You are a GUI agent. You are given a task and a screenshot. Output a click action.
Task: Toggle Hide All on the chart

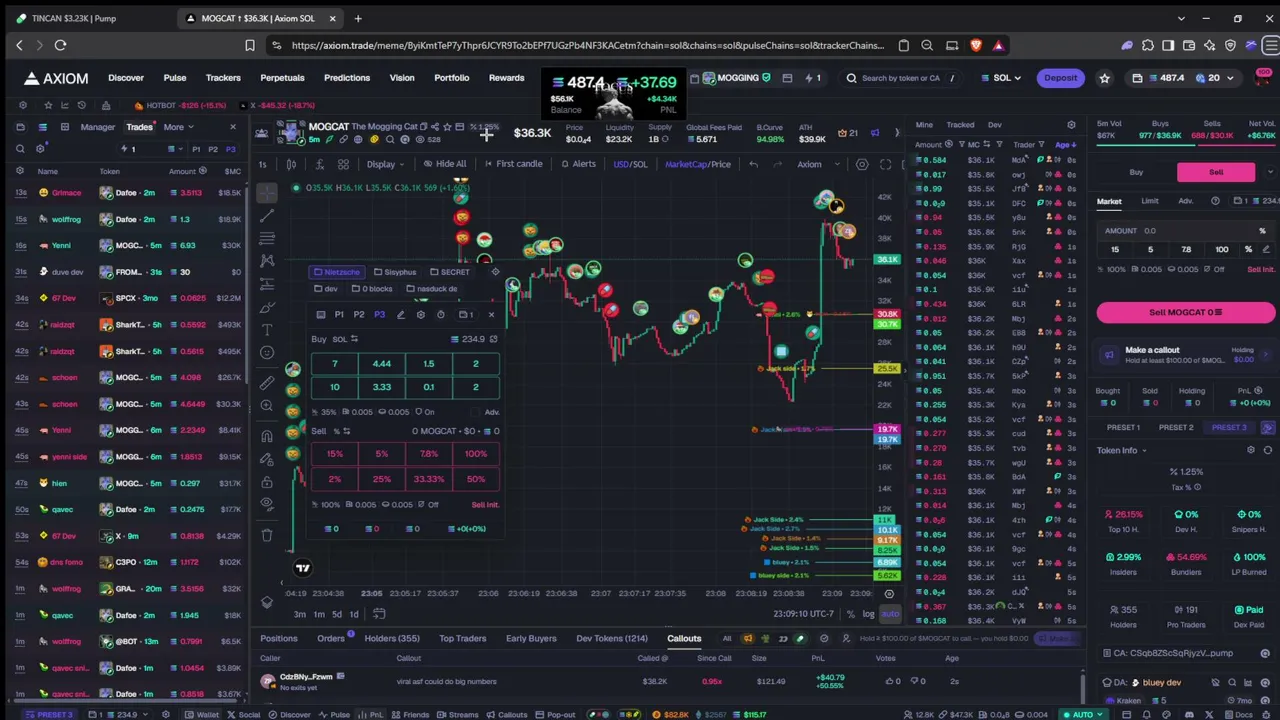coord(444,164)
